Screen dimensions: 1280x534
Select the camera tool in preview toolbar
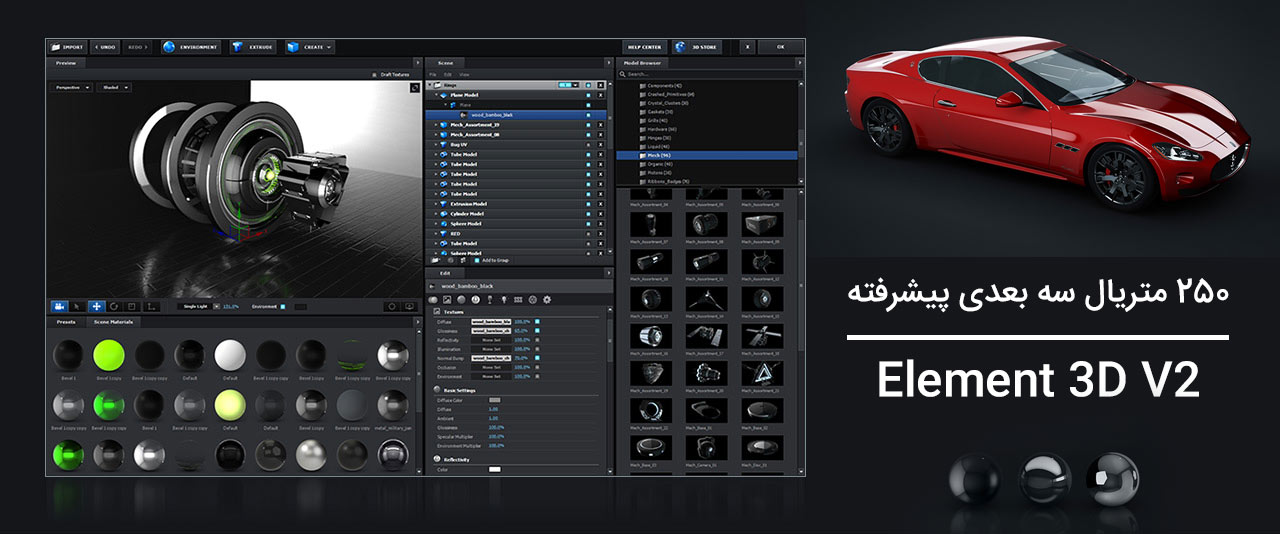click(x=60, y=307)
